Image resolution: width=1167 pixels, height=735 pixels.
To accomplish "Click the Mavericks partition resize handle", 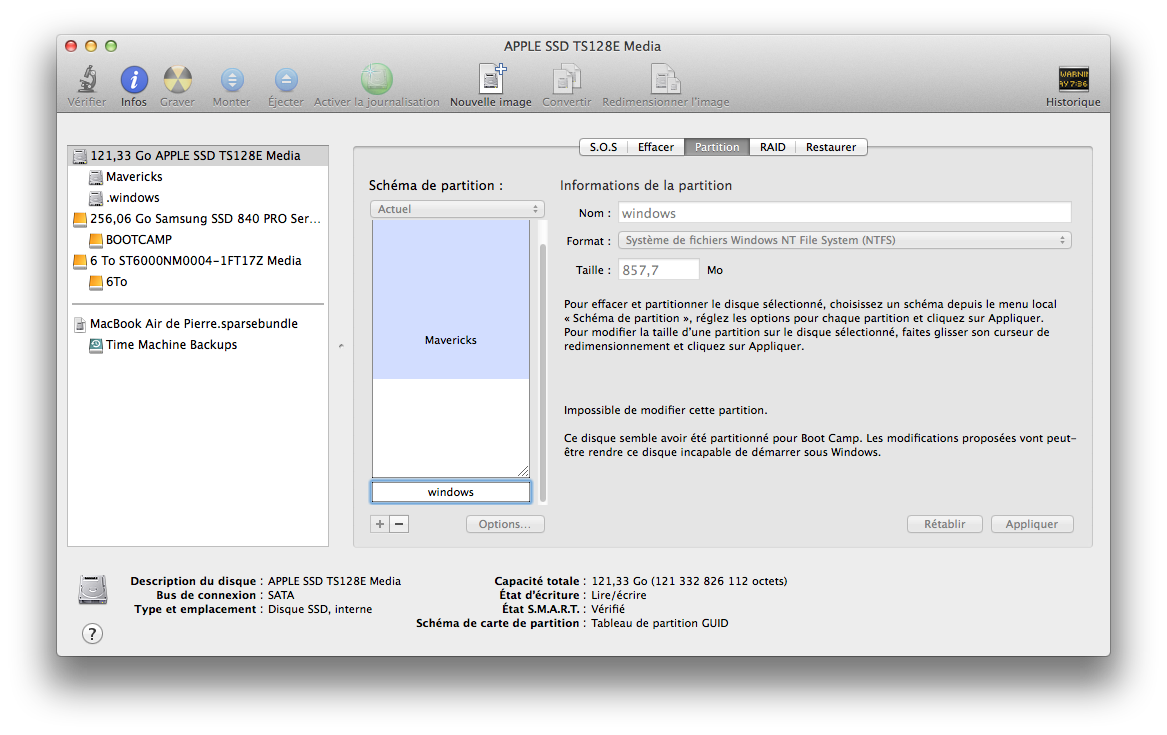I will 523,471.
